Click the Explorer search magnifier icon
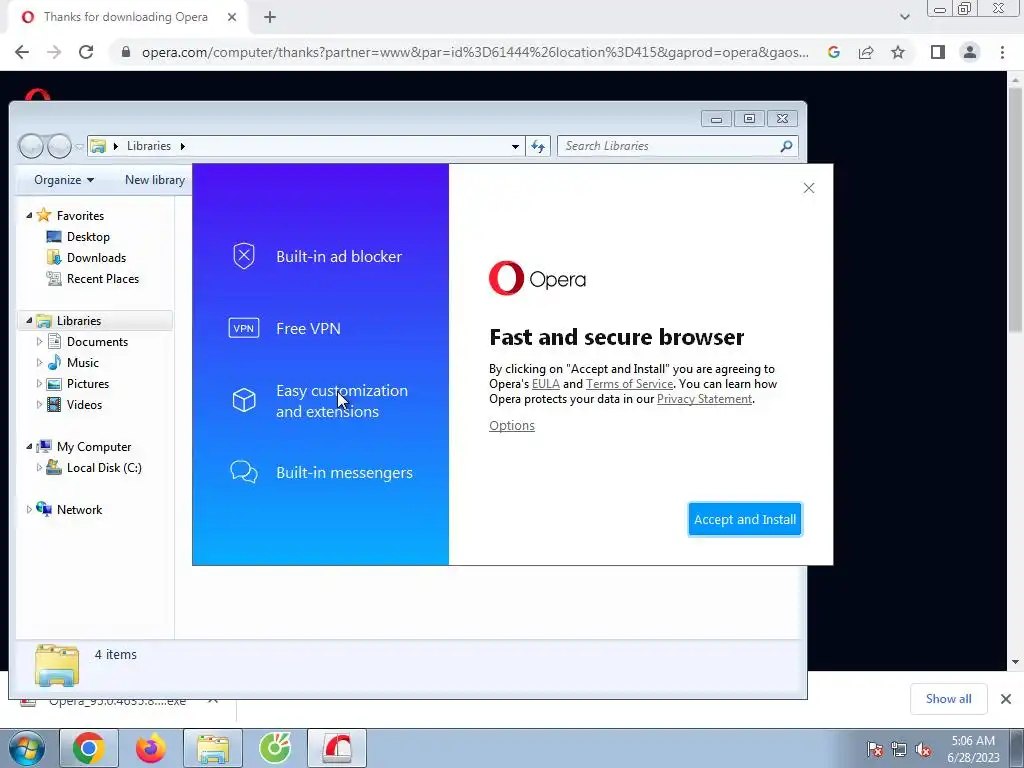The width and height of the screenshot is (1024, 768). [786, 146]
